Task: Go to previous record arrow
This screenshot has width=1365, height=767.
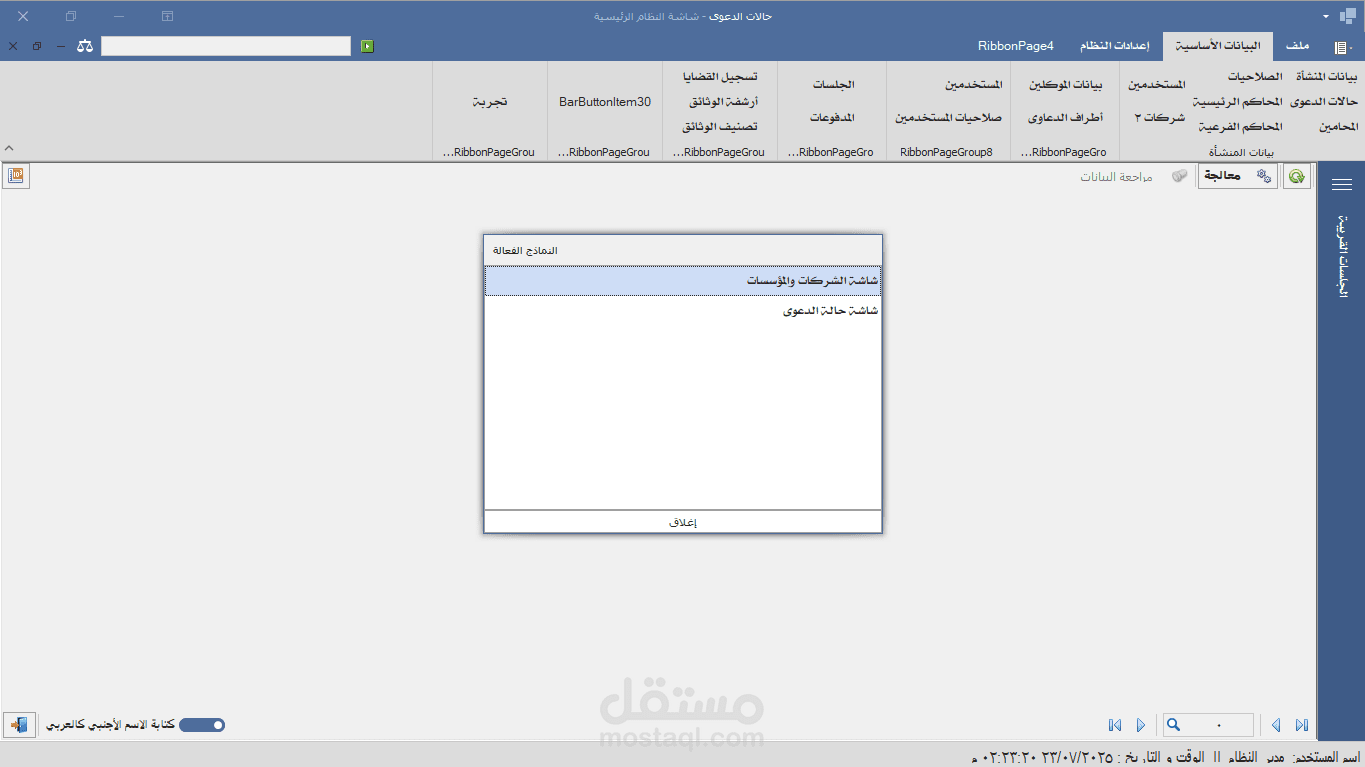Action: tap(1276, 725)
